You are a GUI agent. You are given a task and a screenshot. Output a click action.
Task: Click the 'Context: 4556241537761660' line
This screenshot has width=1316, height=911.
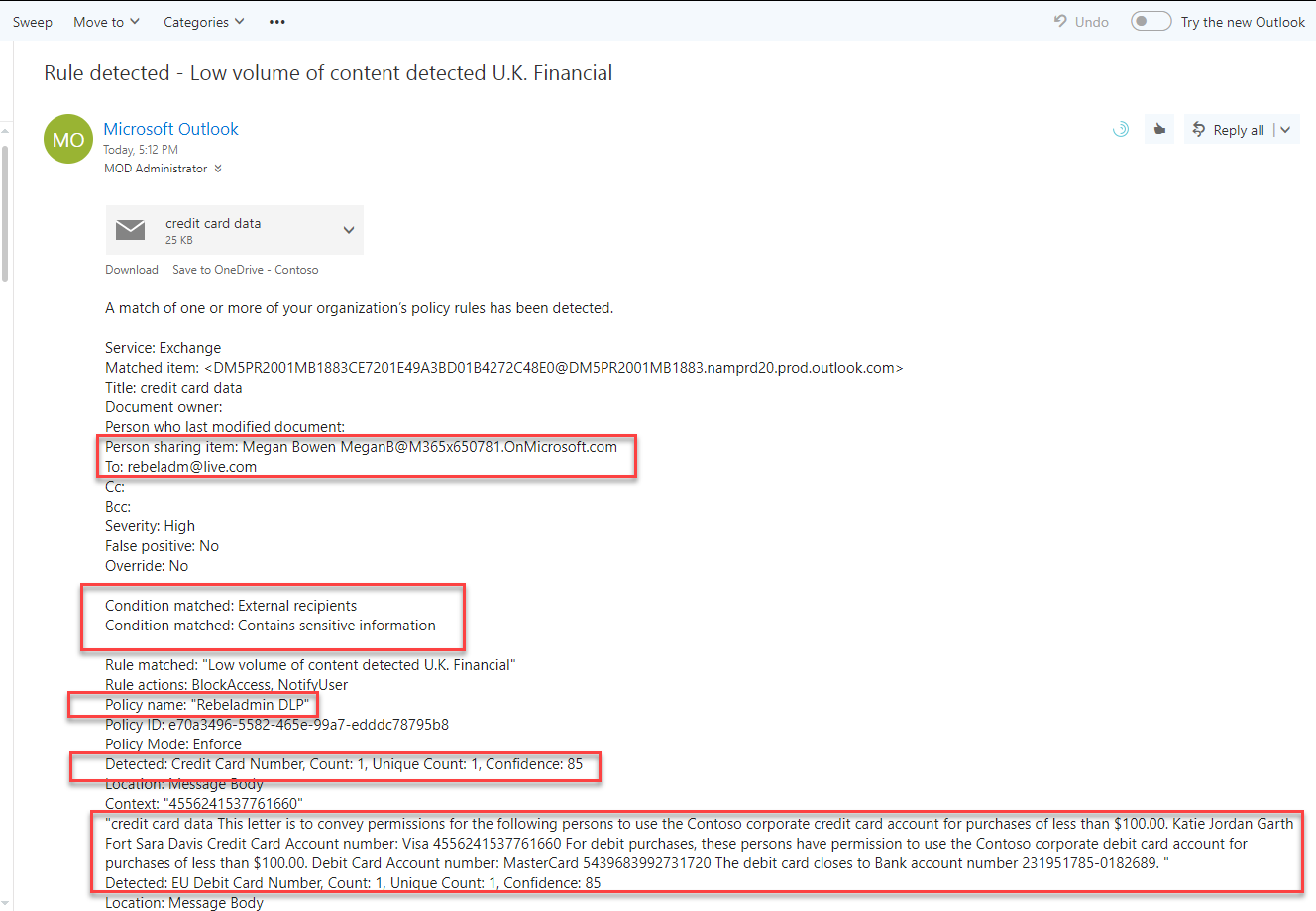(x=204, y=804)
